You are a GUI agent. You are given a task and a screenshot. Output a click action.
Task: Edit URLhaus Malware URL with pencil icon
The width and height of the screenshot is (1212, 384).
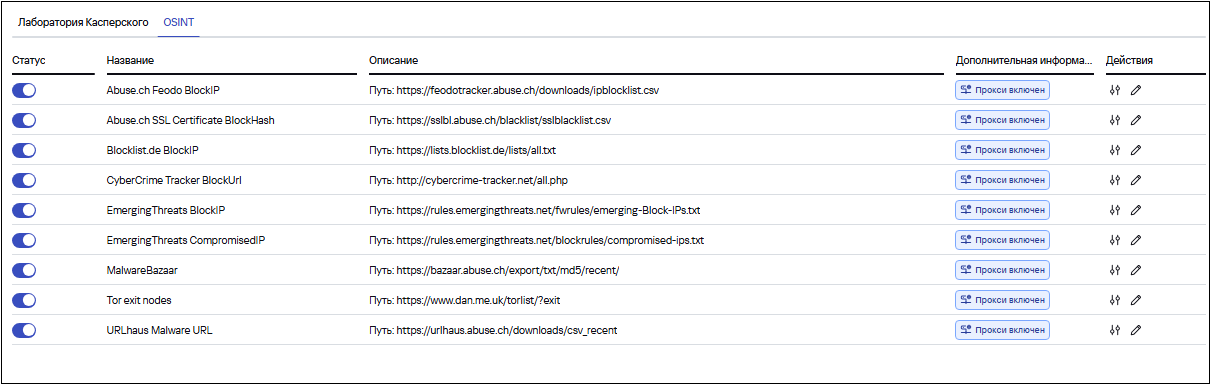click(x=1135, y=330)
